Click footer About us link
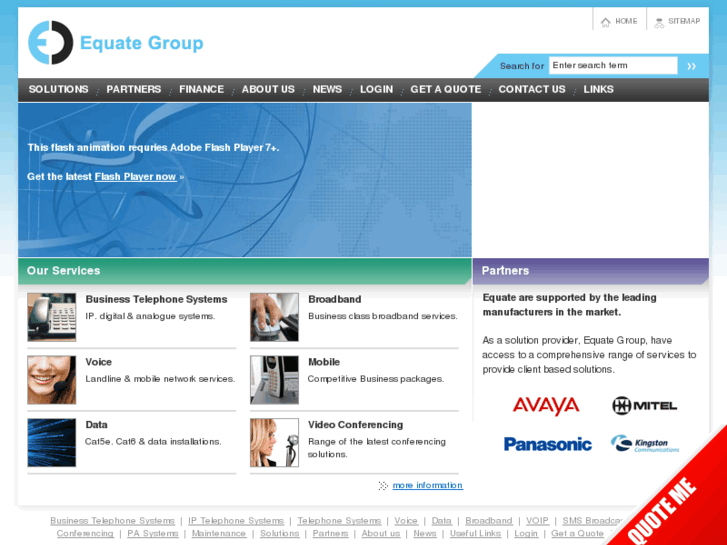The height and width of the screenshot is (545, 727). (x=381, y=533)
